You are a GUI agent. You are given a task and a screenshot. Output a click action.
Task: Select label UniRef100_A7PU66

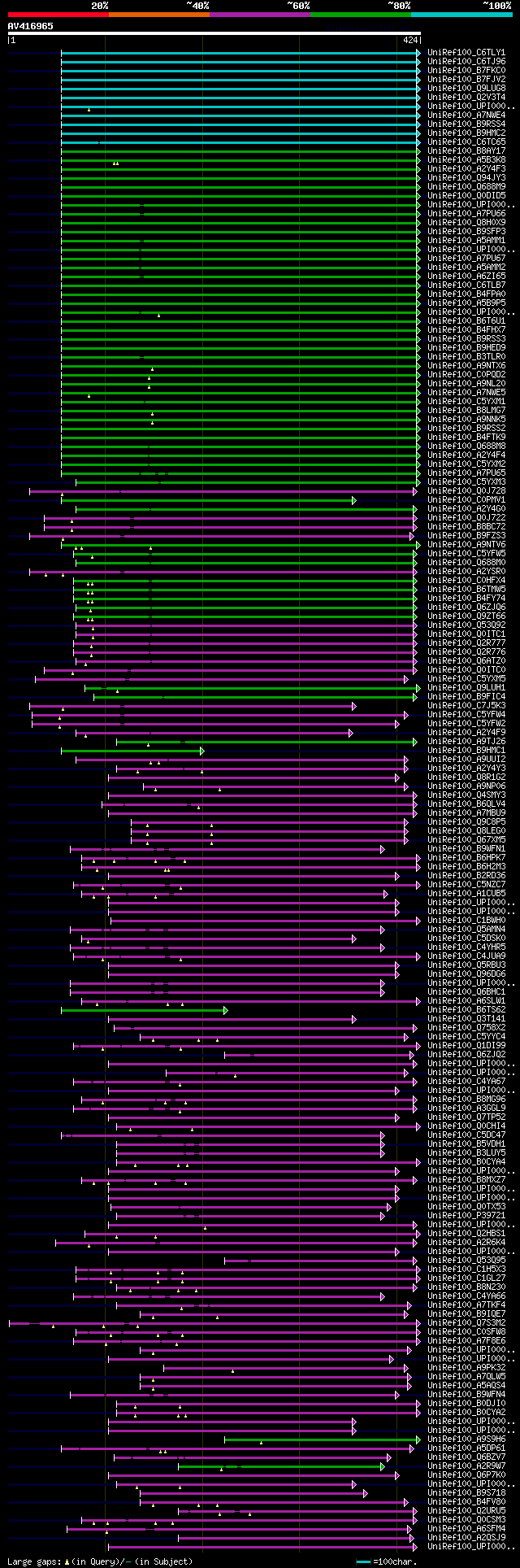coord(466,213)
